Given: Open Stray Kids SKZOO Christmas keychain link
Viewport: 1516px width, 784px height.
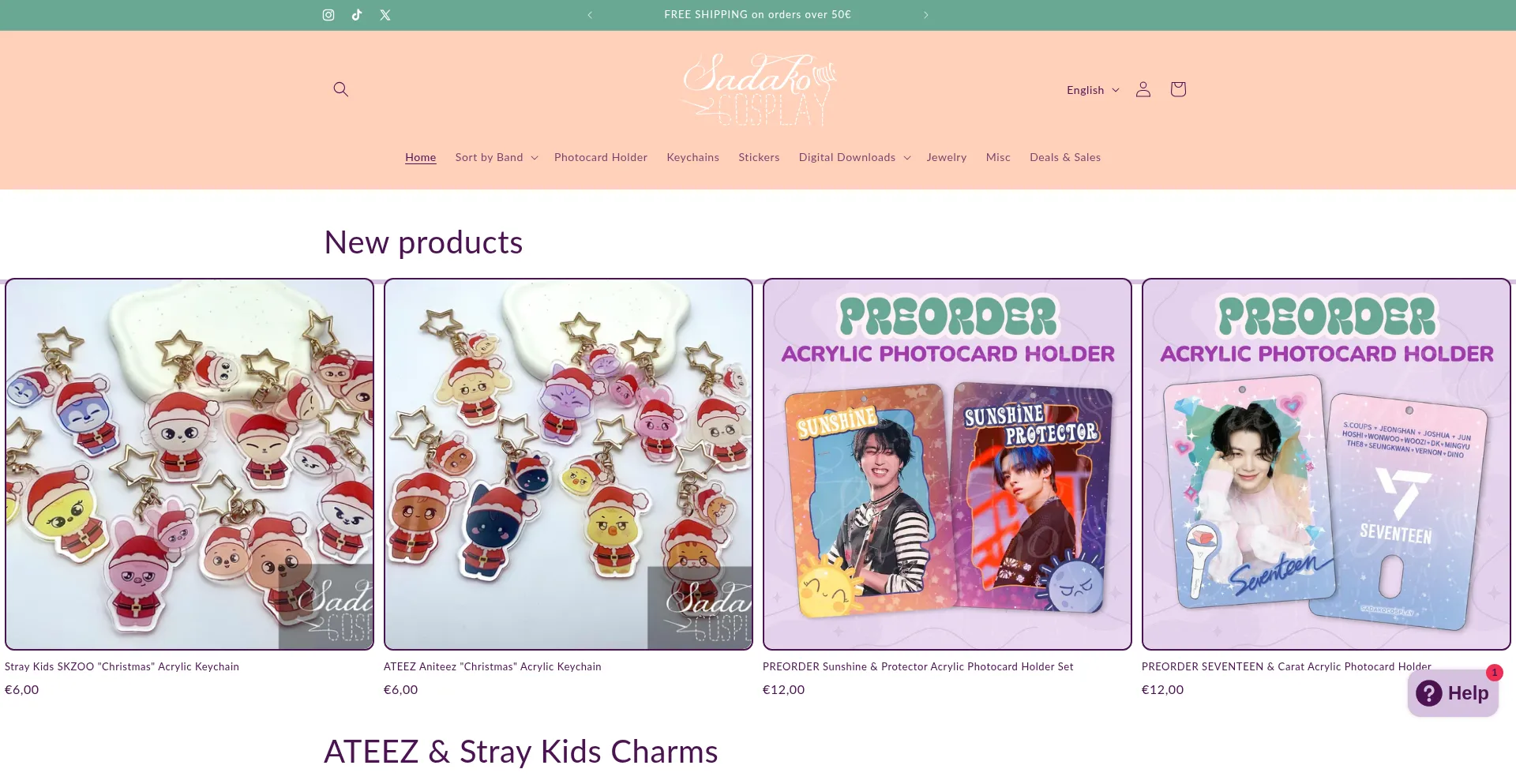Looking at the screenshot, I should click(x=122, y=666).
